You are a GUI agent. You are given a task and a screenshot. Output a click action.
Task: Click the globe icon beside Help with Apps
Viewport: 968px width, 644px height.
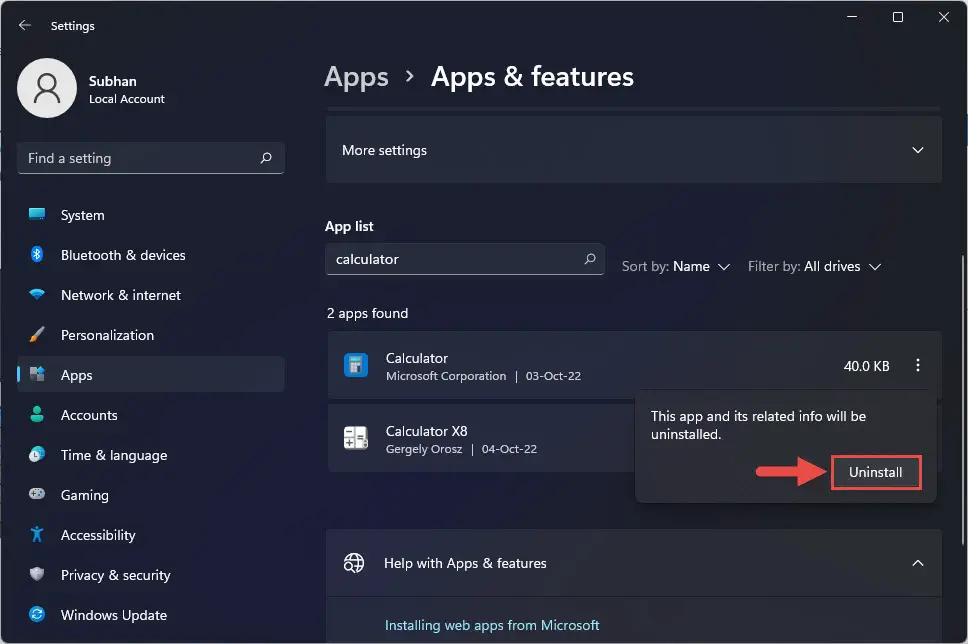[x=354, y=563]
